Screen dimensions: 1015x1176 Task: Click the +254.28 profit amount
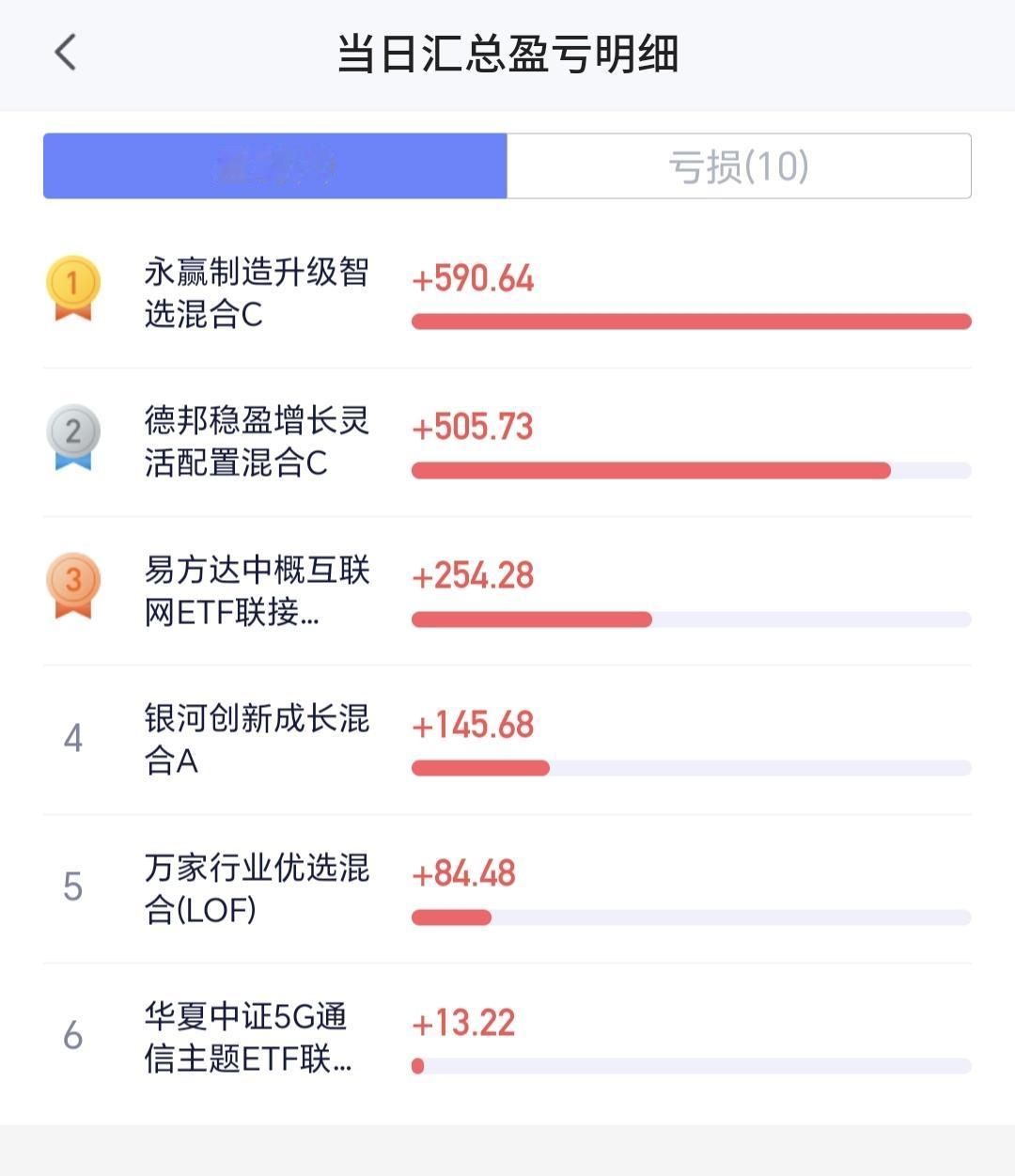pos(473,575)
